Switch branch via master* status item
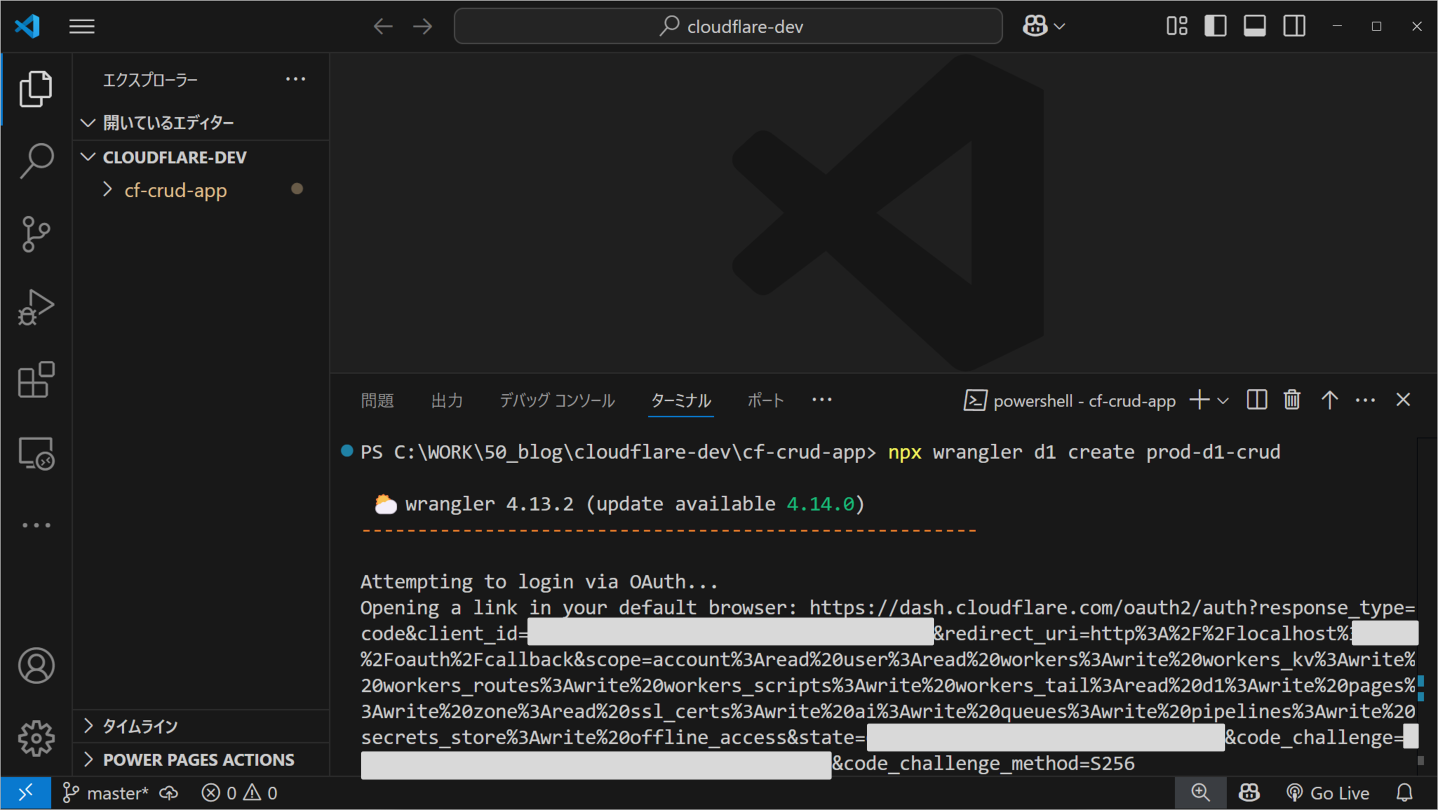Viewport: 1438px width, 810px height. point(105,793)
